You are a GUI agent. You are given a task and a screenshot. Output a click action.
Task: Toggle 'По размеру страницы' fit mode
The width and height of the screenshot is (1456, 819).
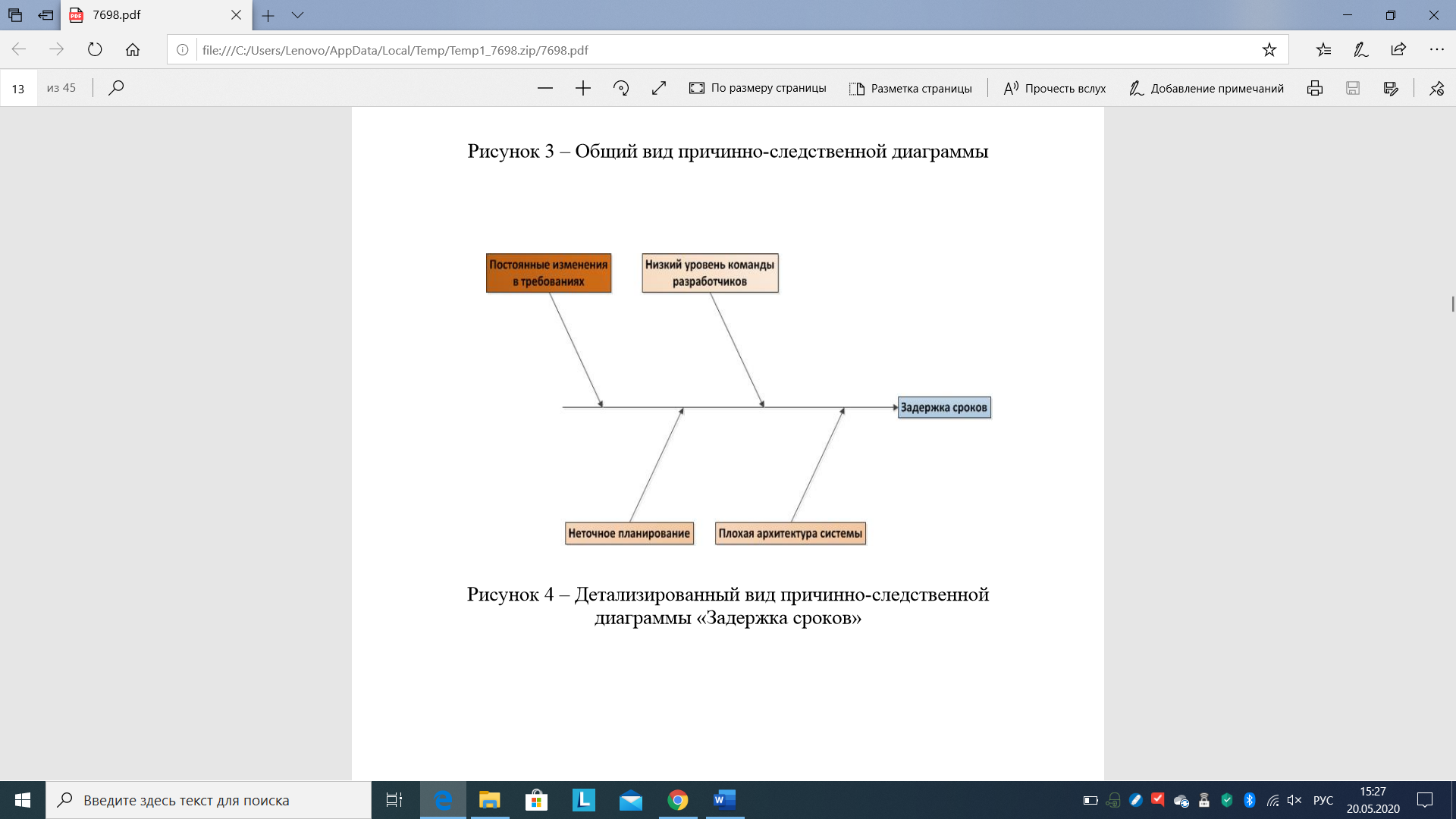[x=758, y=88]
